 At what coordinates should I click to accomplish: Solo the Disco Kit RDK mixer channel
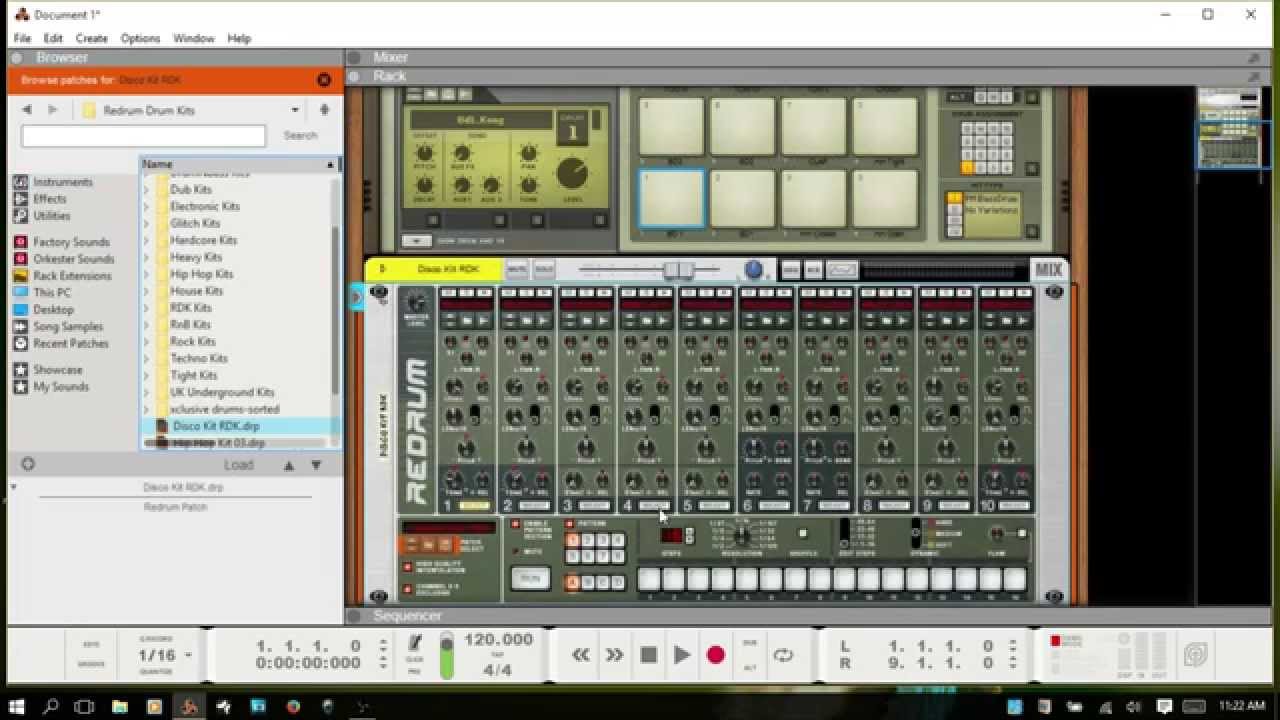click(x=543, y=270)
